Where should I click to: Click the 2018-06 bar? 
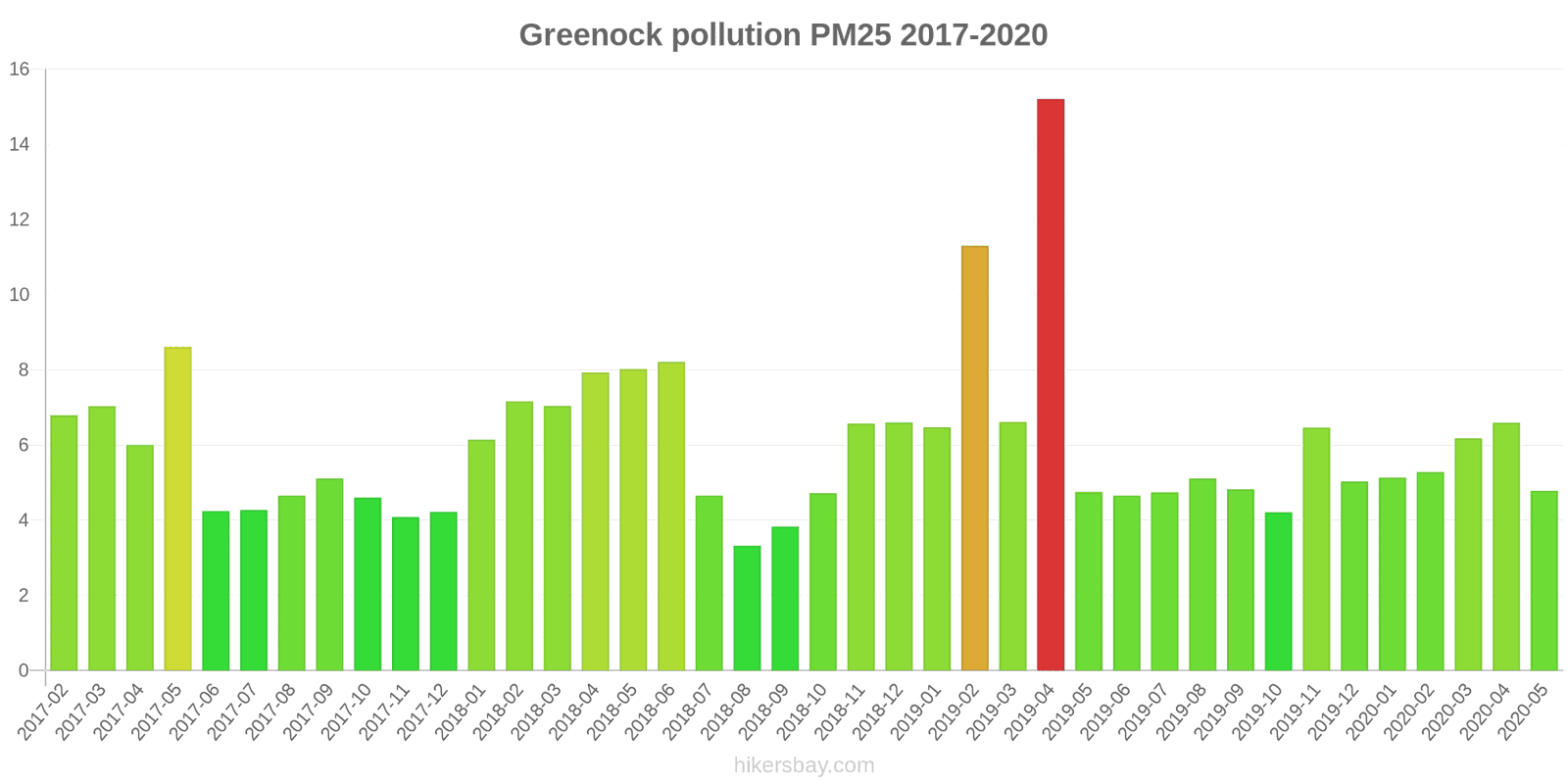tap(671, 516)
